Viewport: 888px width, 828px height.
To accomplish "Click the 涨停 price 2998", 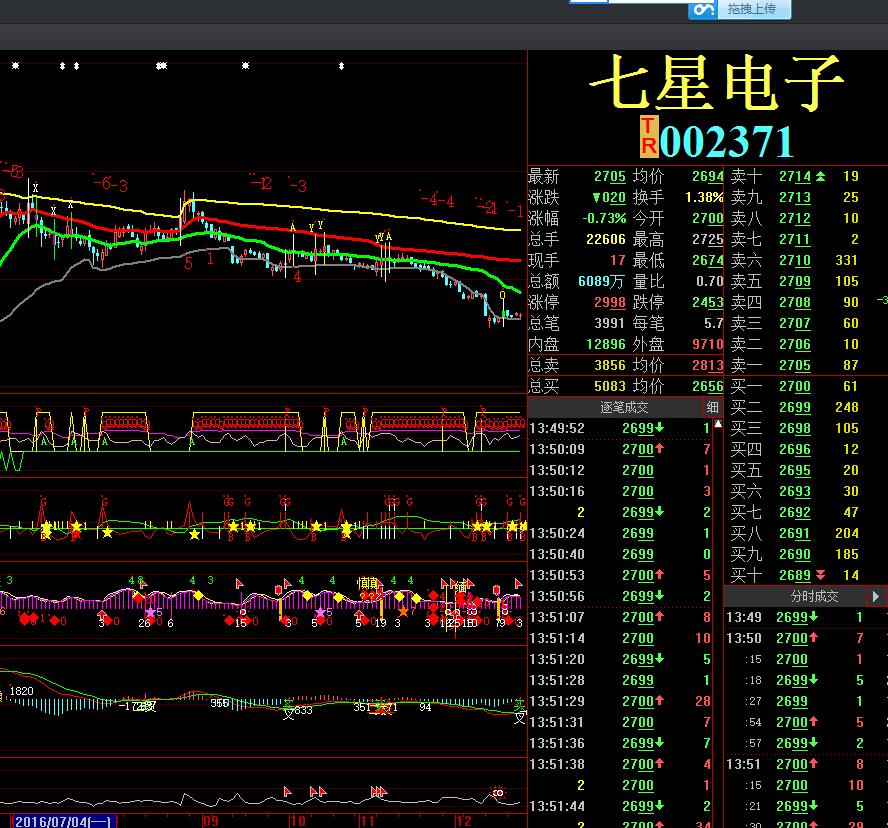I will point(609,302).
